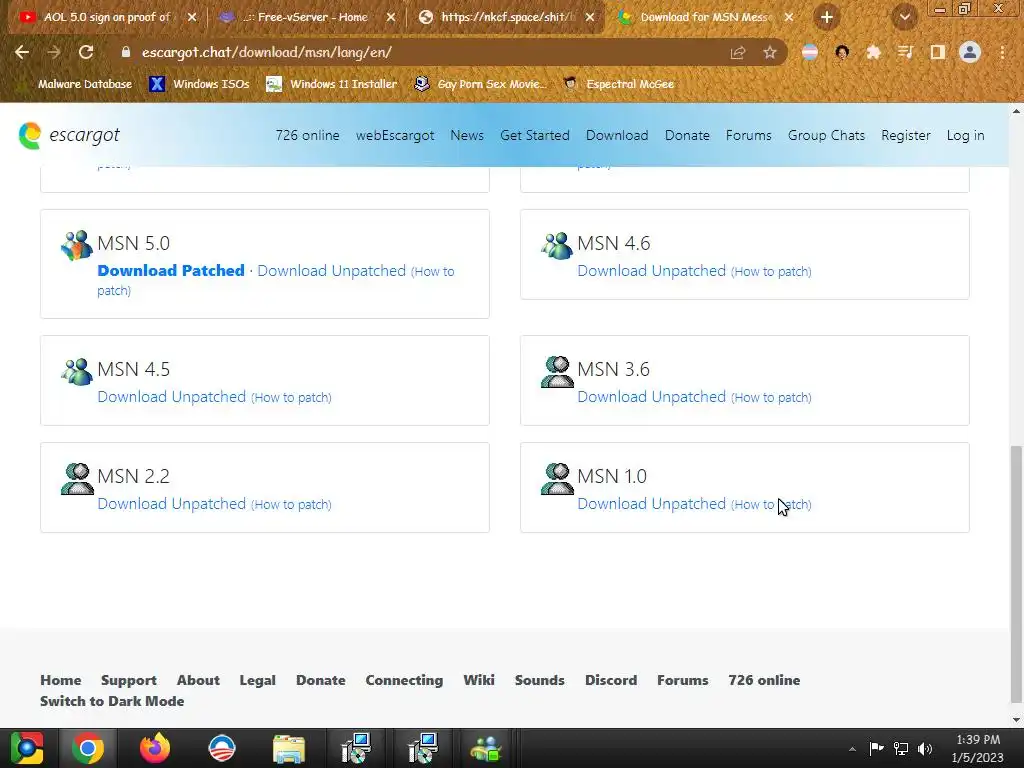This screenshot has width=1024, height=768.
Task: Click the MSN 4.5 people icon
Action: (x=77, y=372)
